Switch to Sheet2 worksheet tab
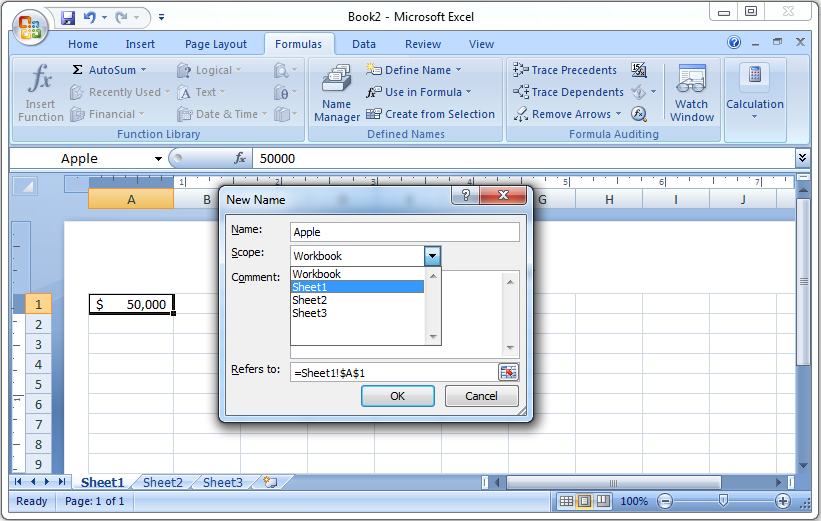 [x=163, y=482]
